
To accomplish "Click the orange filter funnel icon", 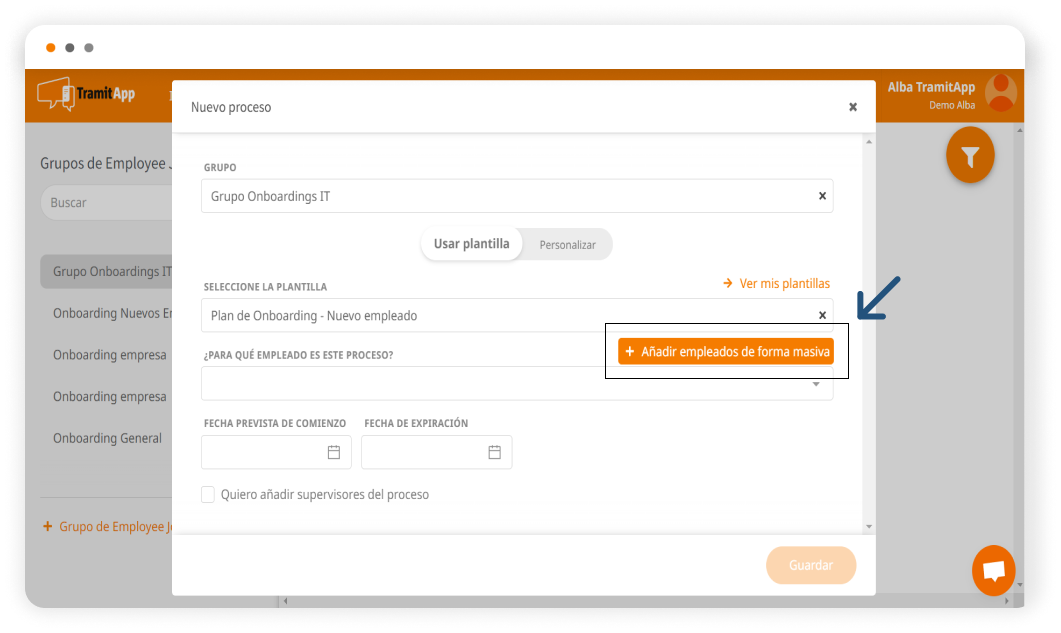I will (x=969, y=156).
